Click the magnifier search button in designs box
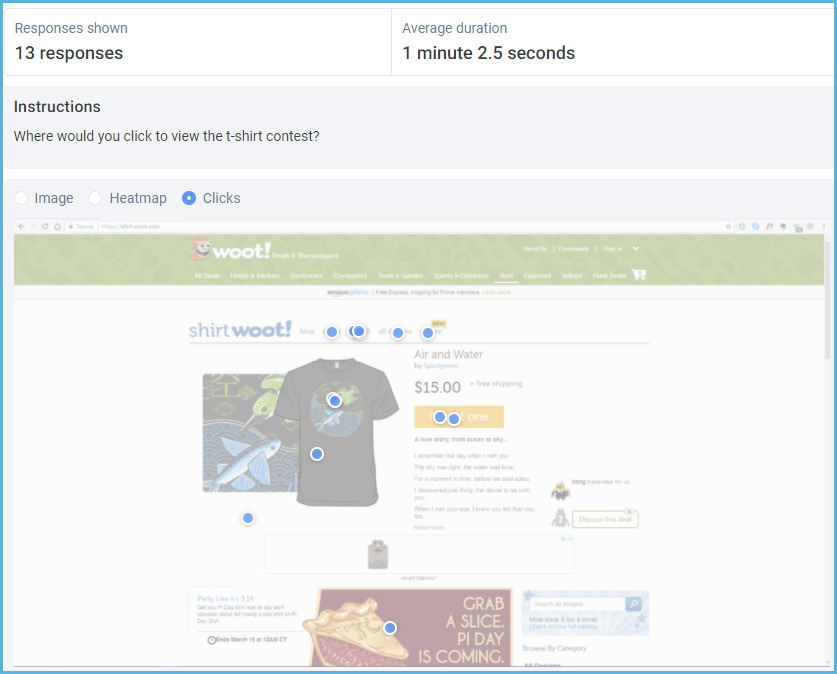The image size is (837, 674). click(634, 604)
